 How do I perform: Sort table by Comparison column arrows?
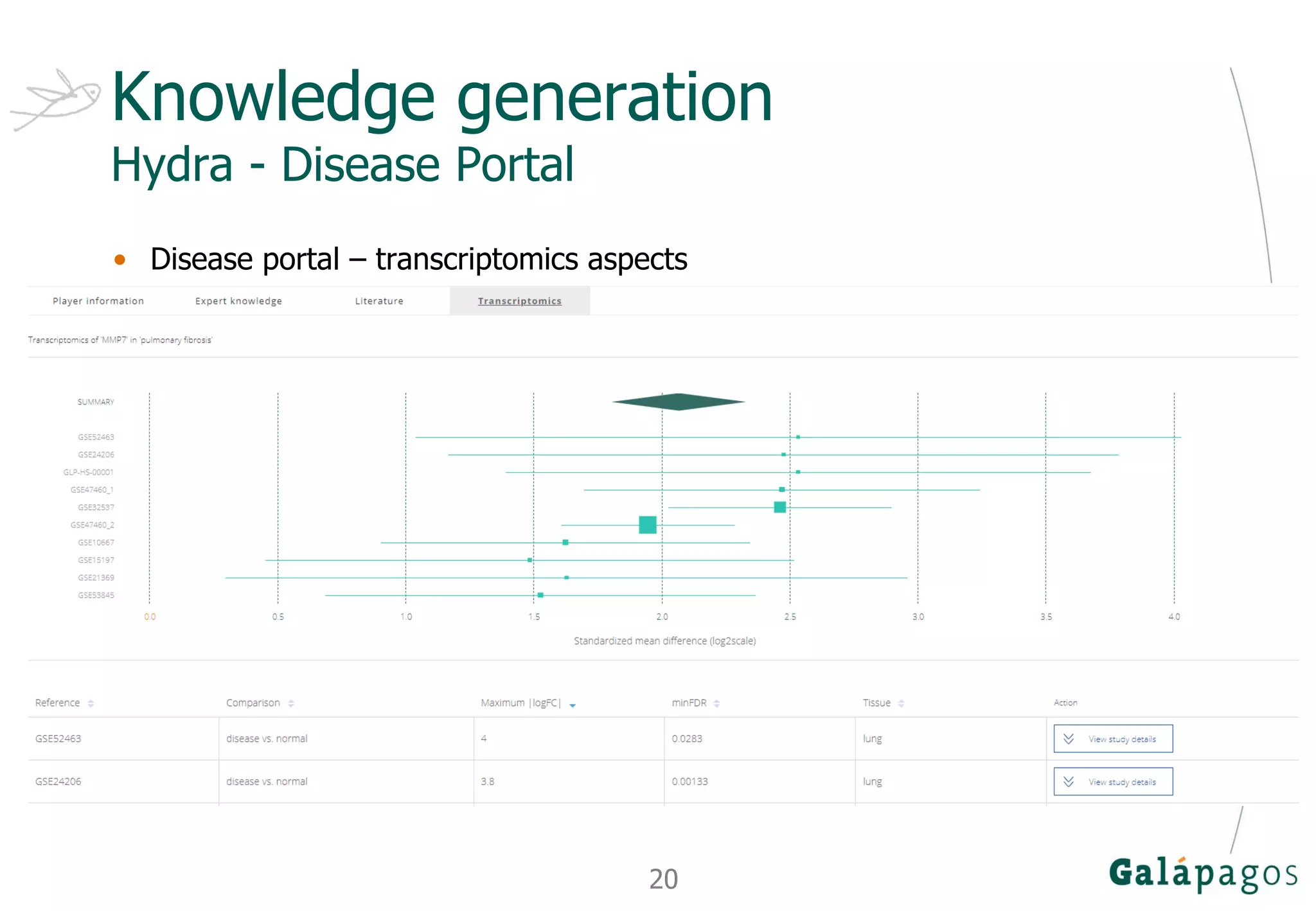pyautogui.click(x=291, y=703)
